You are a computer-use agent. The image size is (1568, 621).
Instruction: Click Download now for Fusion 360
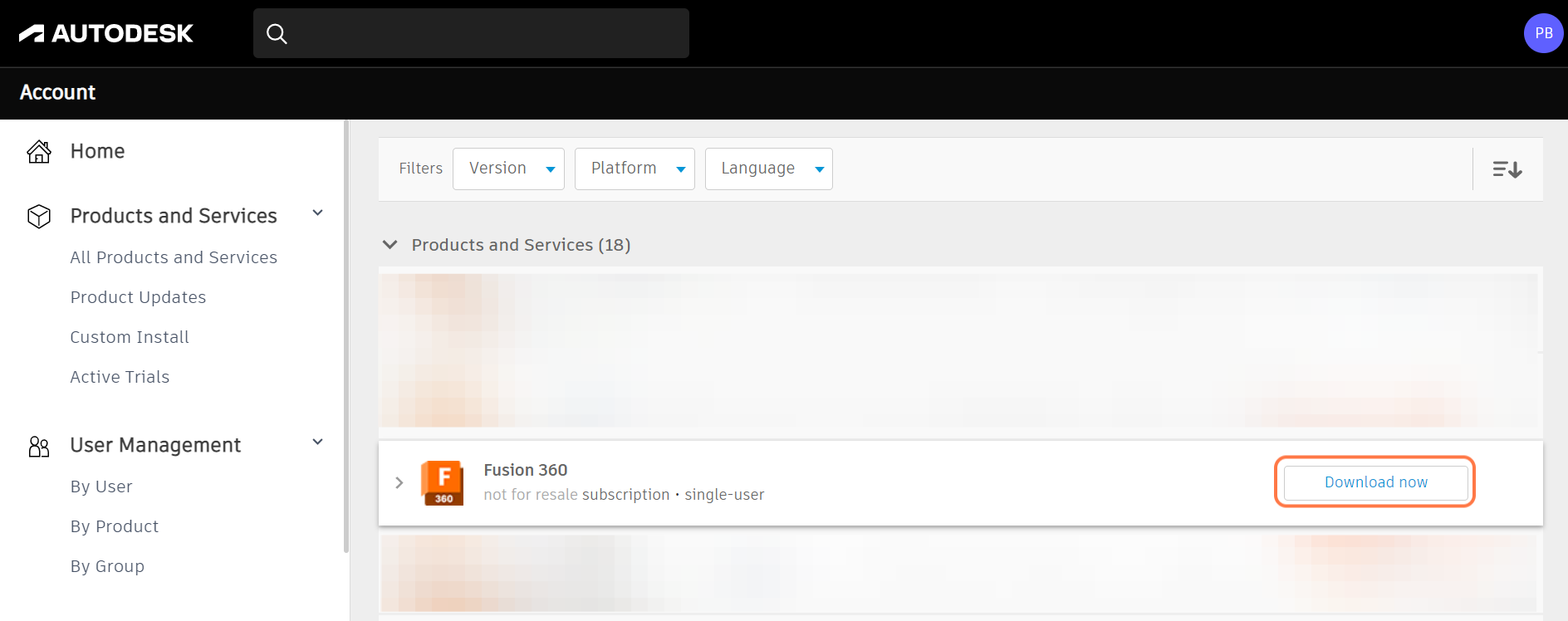click(x=1376, y=482)
